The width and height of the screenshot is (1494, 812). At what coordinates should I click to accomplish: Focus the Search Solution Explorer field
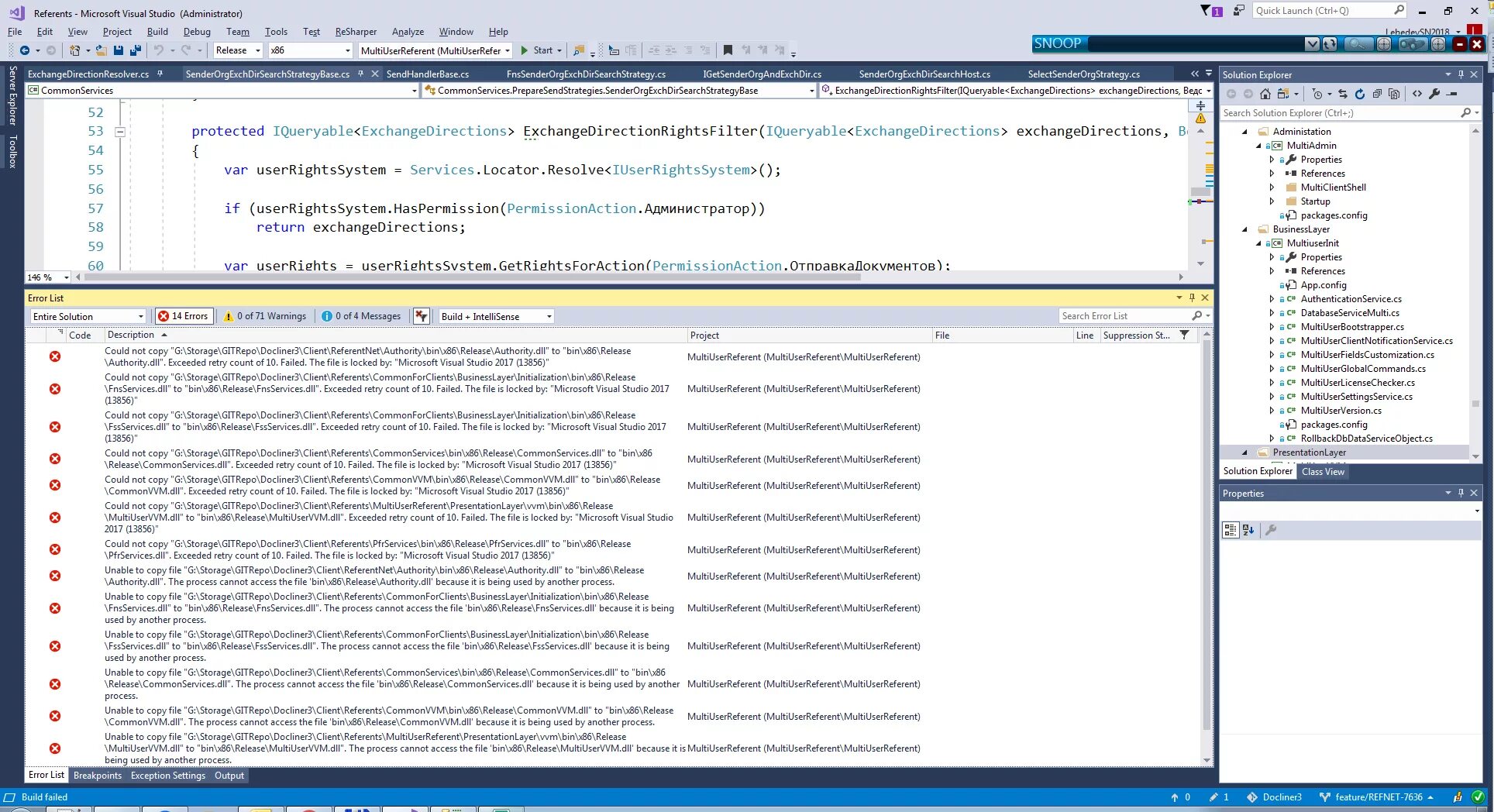(1350, 113)
